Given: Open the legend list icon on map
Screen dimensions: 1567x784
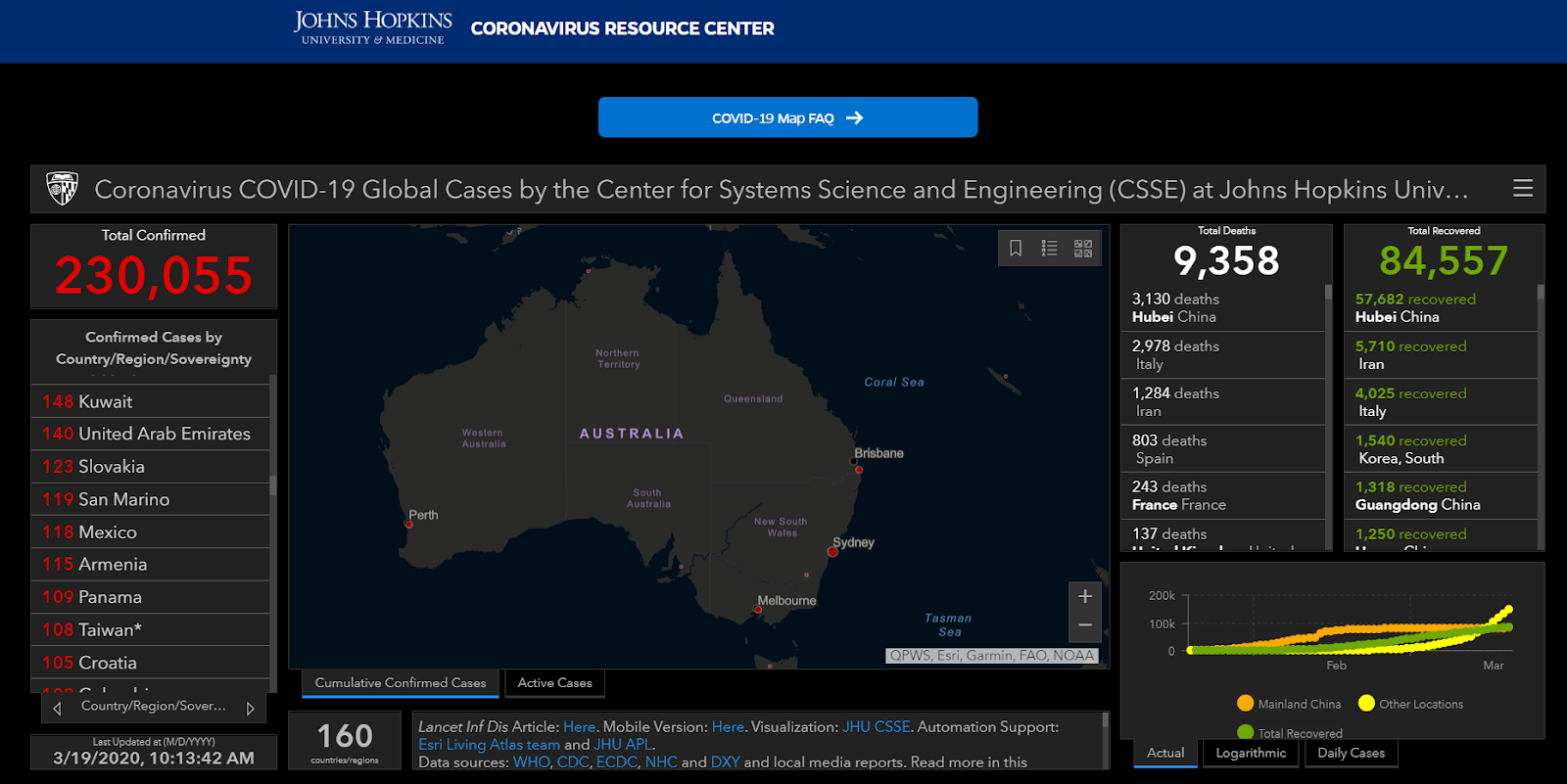Looking at the screenshot, I should [1049, 249].
